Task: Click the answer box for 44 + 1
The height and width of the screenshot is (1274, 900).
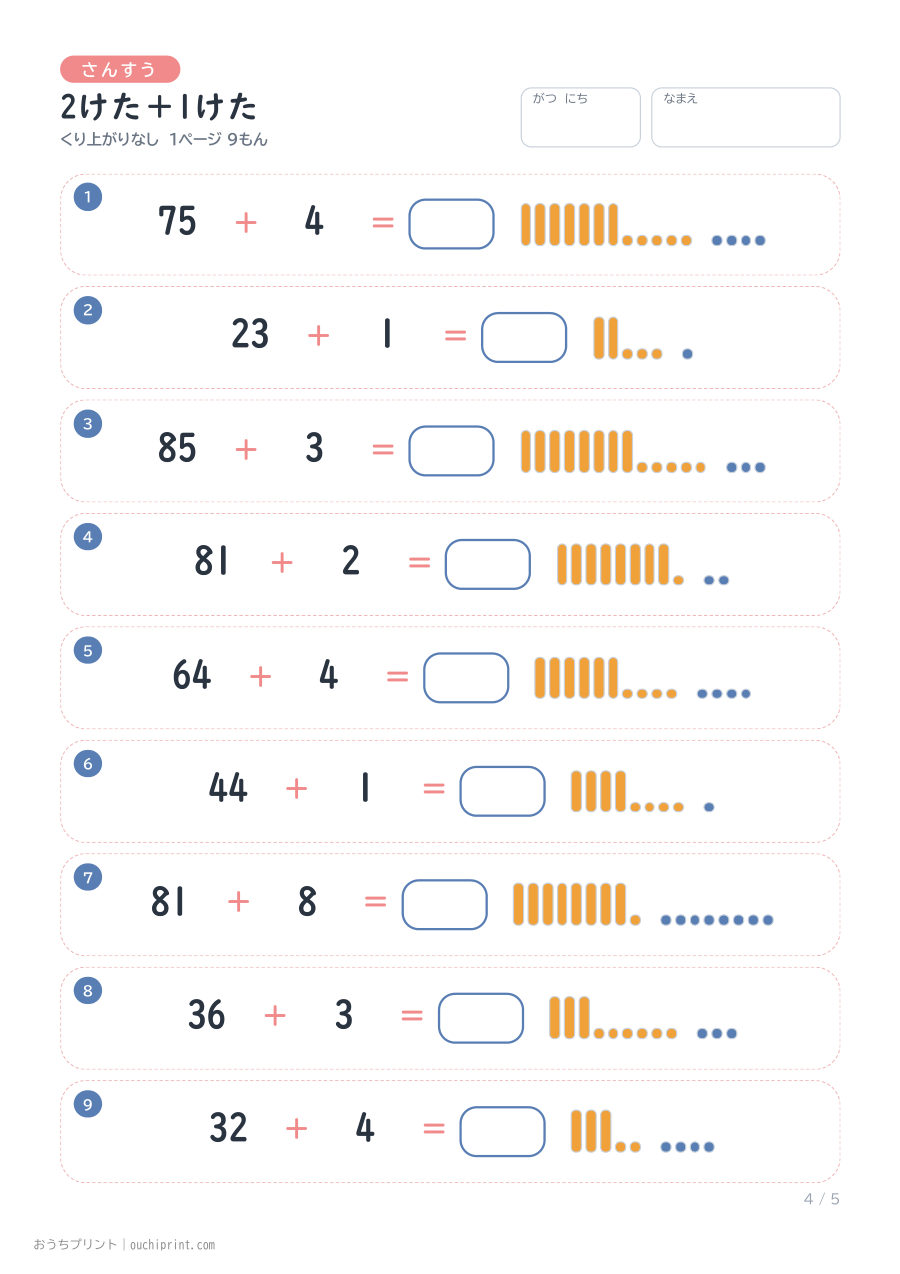Action: (x=503, y=791)
